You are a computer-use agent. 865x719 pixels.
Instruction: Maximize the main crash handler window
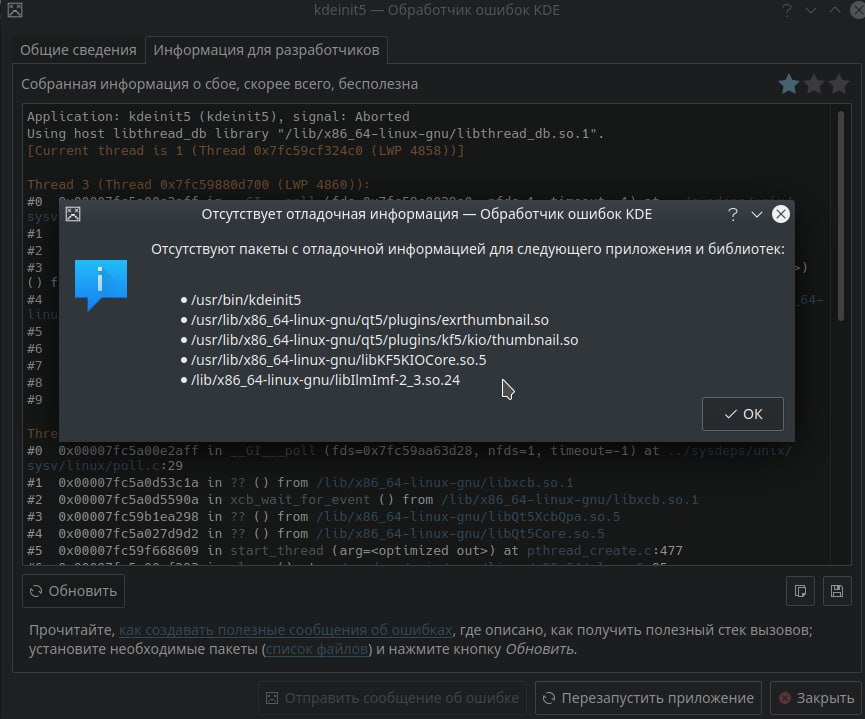click(x=835, y=10)
